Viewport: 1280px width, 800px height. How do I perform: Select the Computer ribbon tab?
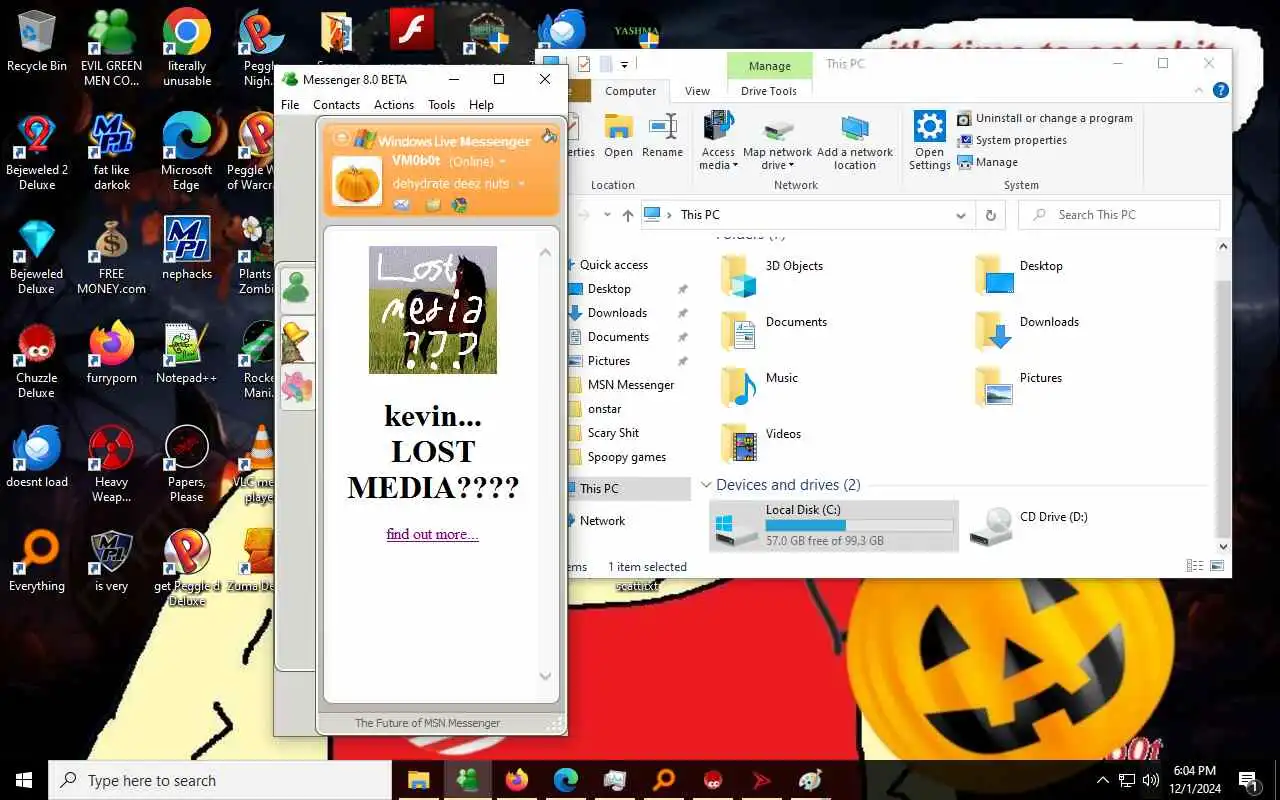coord(631,91)
